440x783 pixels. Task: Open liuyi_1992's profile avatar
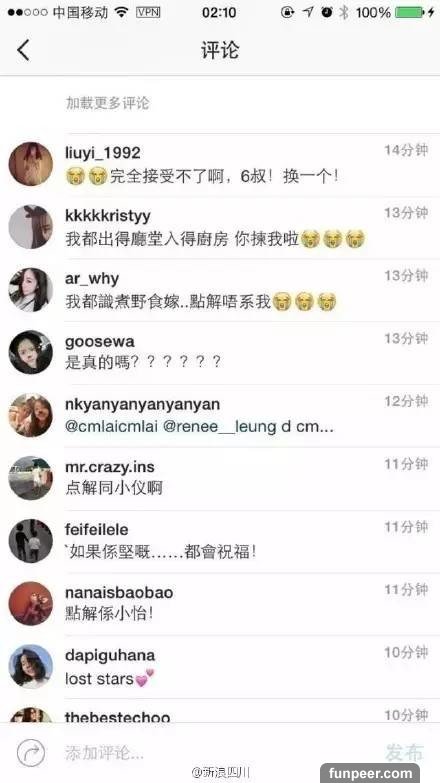pos(30,164)
